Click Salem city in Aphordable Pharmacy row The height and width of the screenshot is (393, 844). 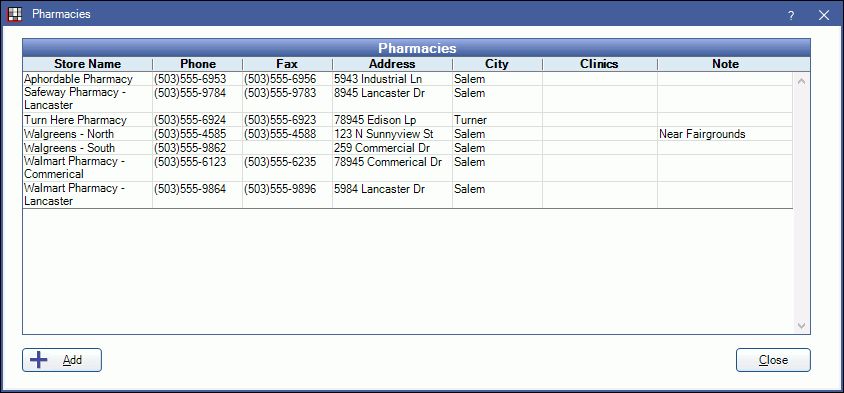point(469,79)
